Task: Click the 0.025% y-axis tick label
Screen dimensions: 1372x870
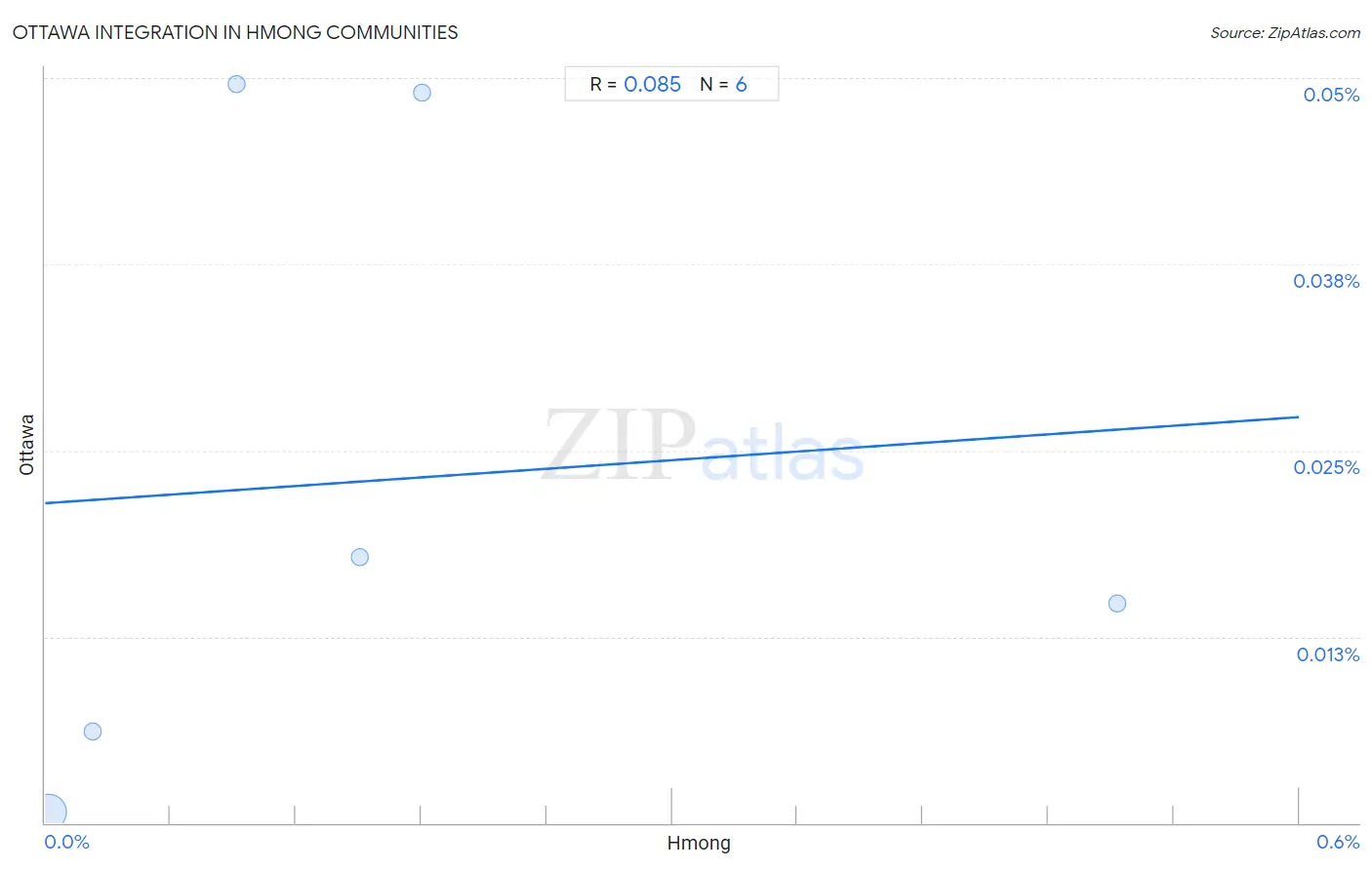Action: coord(1326,467)
